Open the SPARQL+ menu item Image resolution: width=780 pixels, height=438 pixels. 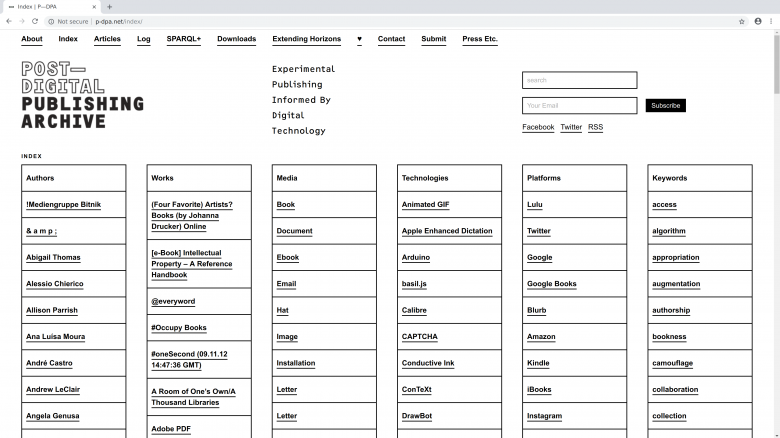click(183, 39)
